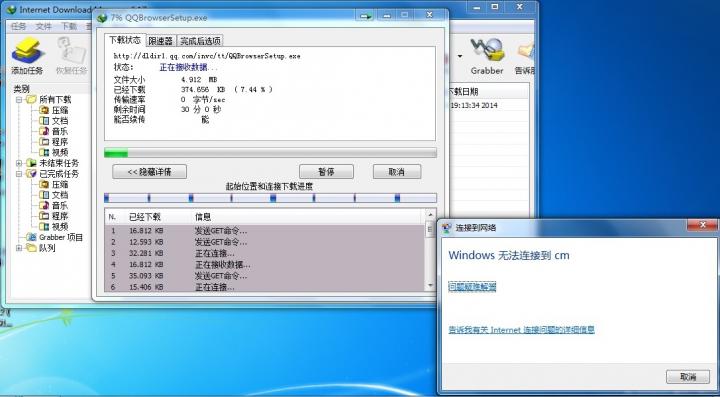Click the 所有下载 folder icon
Image resolution: width=720 pixels, height=397 pixels.
click(31, 100)
